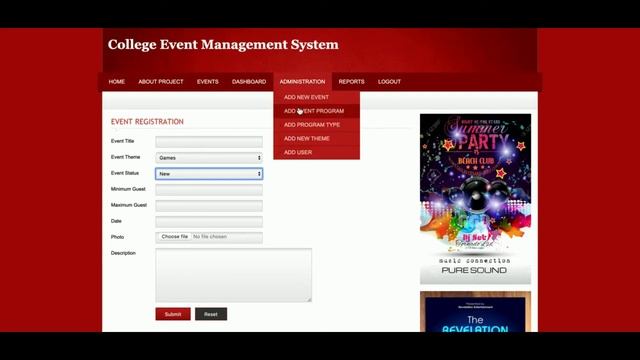Click the Maximum Guest input field
This screenshot has width=640, height=360.
(209, 206)
